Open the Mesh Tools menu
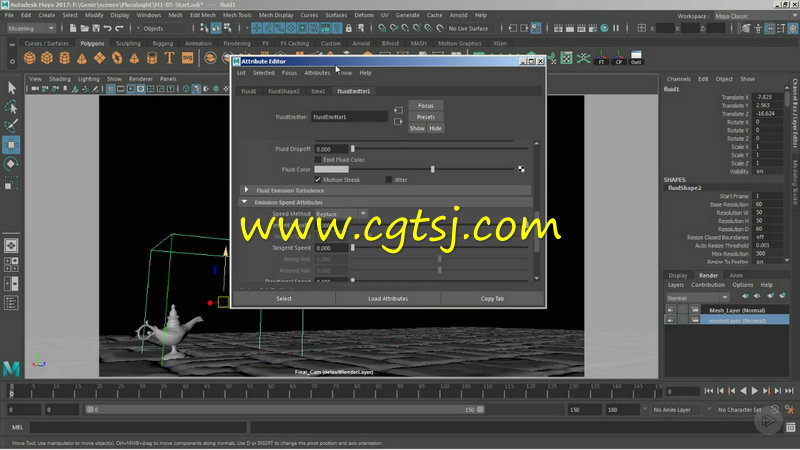This screenshot has width=800, height=450. point(237,15)
